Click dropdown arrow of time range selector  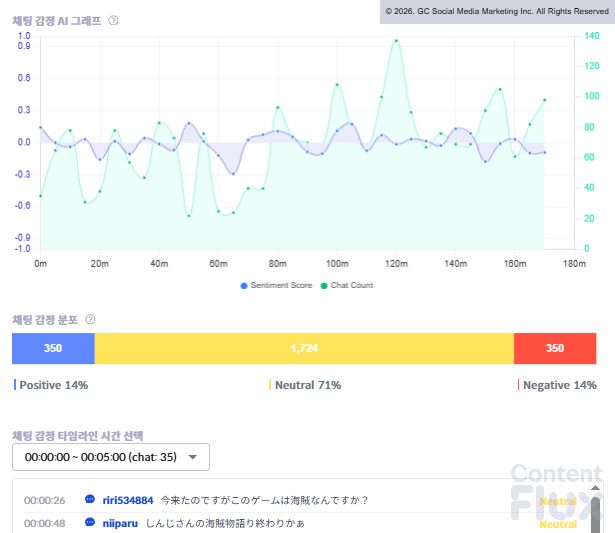[192, 458]
